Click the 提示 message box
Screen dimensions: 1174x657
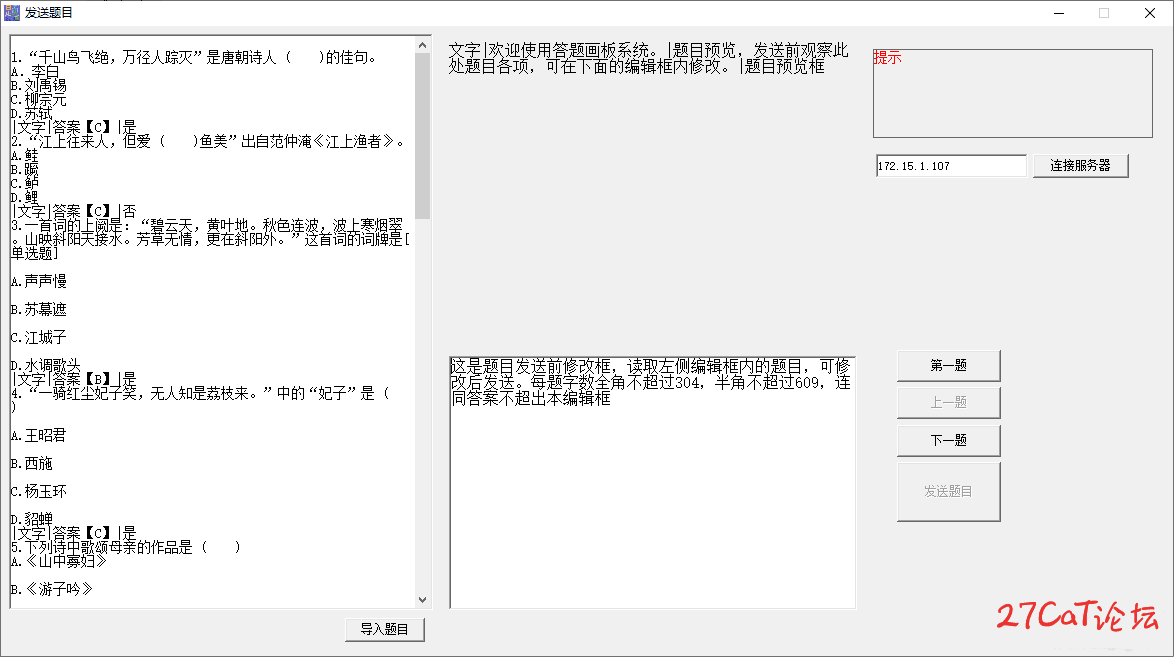coord(1012,94)
